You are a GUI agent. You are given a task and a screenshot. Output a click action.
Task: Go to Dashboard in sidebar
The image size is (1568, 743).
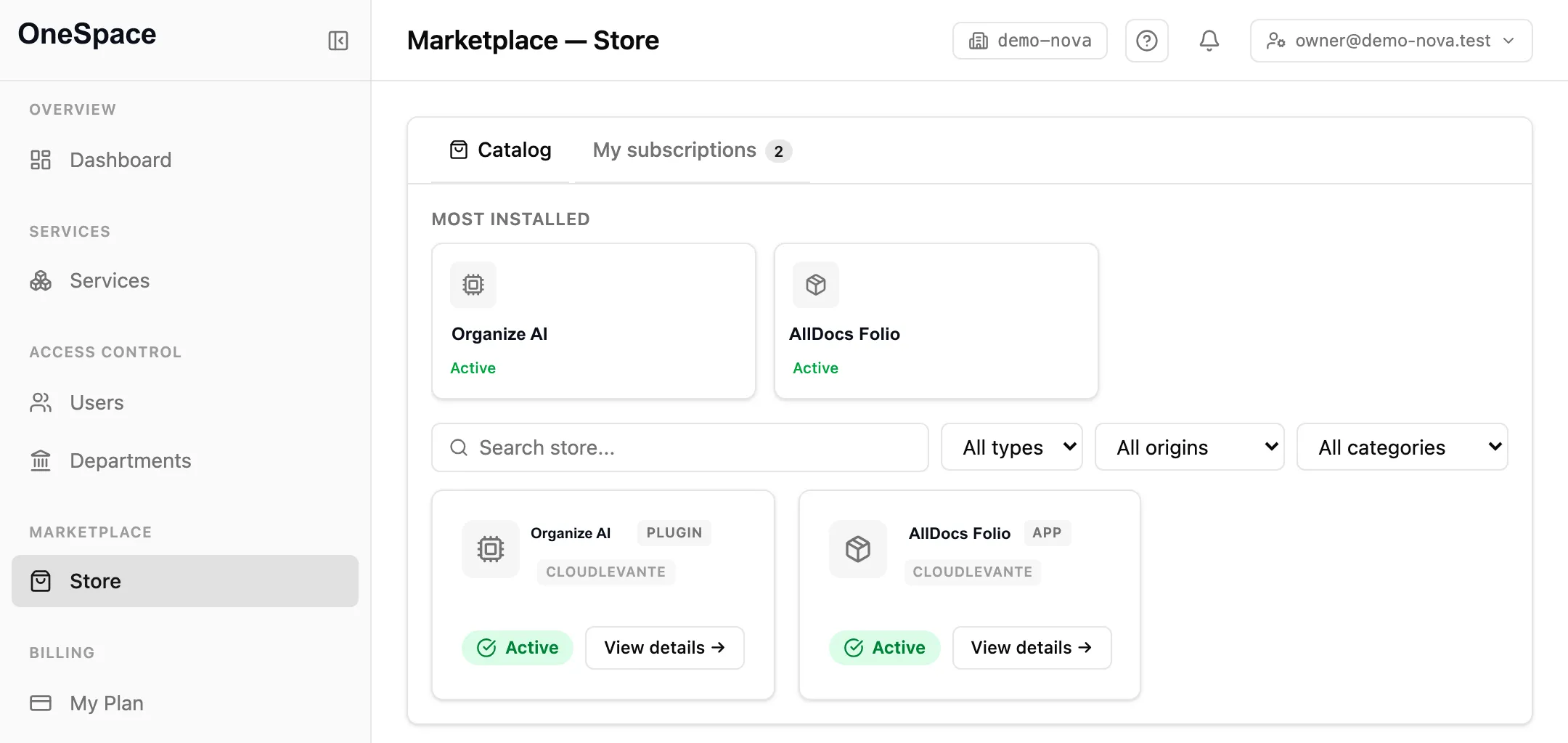185,160
